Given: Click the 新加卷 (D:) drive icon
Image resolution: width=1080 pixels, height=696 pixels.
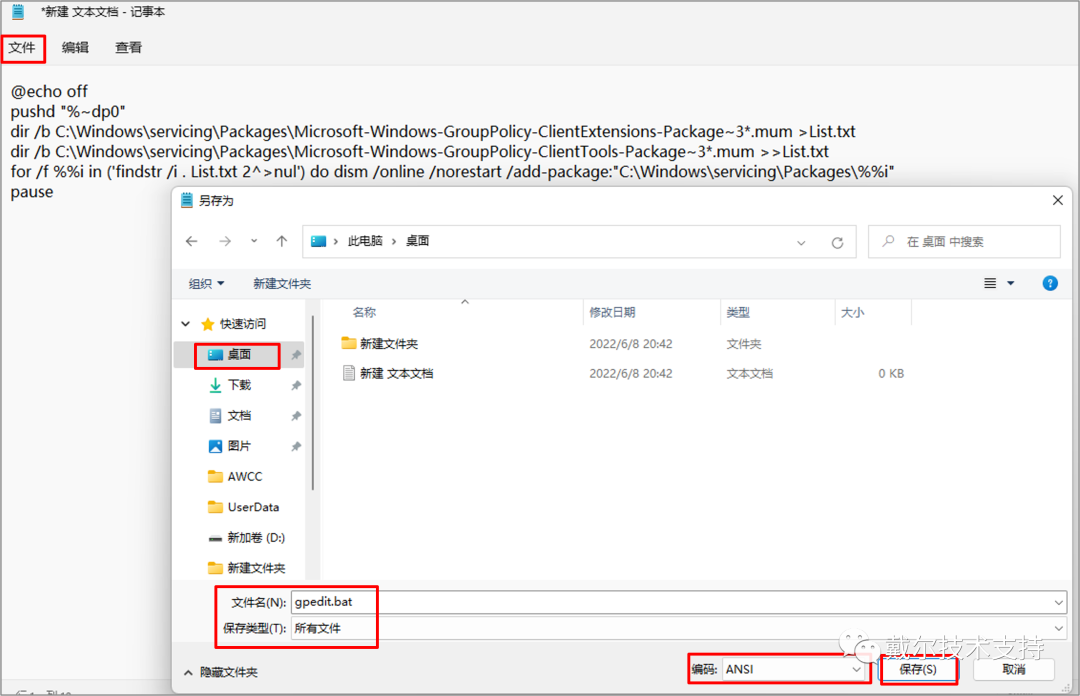Looking at the screenshot, I should (x=216, y=538).
